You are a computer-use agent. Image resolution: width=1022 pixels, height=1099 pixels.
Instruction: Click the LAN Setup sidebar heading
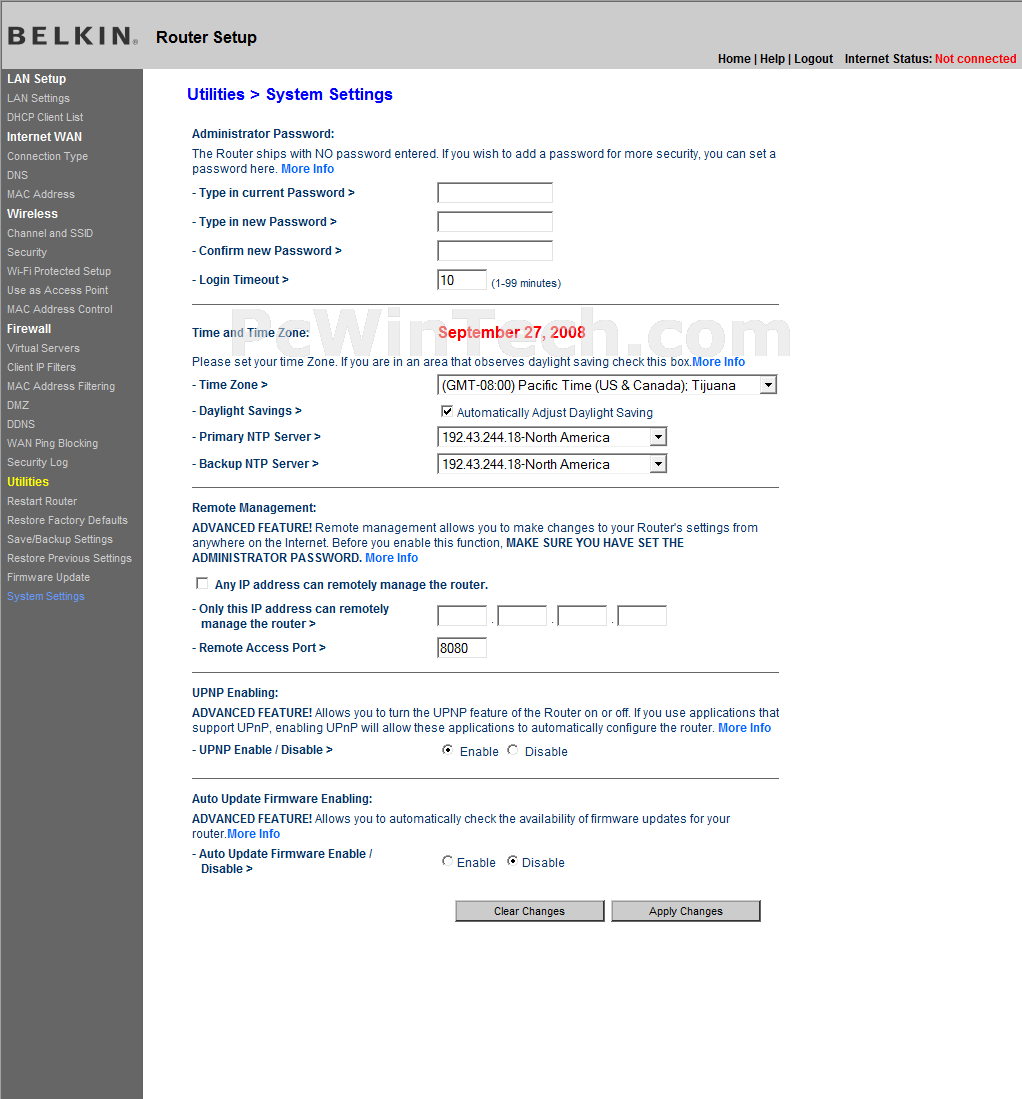pyautogui.click(x=36, y=78)
